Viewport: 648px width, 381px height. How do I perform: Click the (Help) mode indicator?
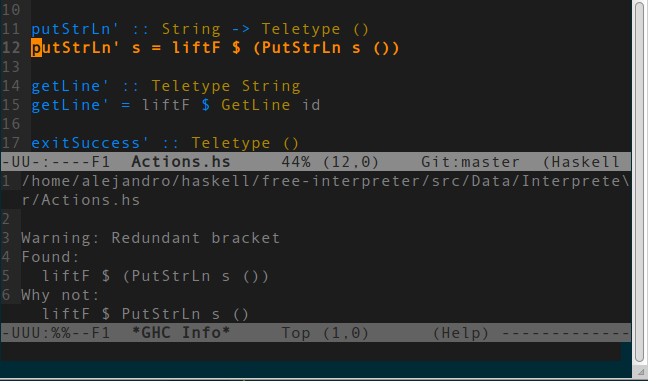[x=461, y=333]
